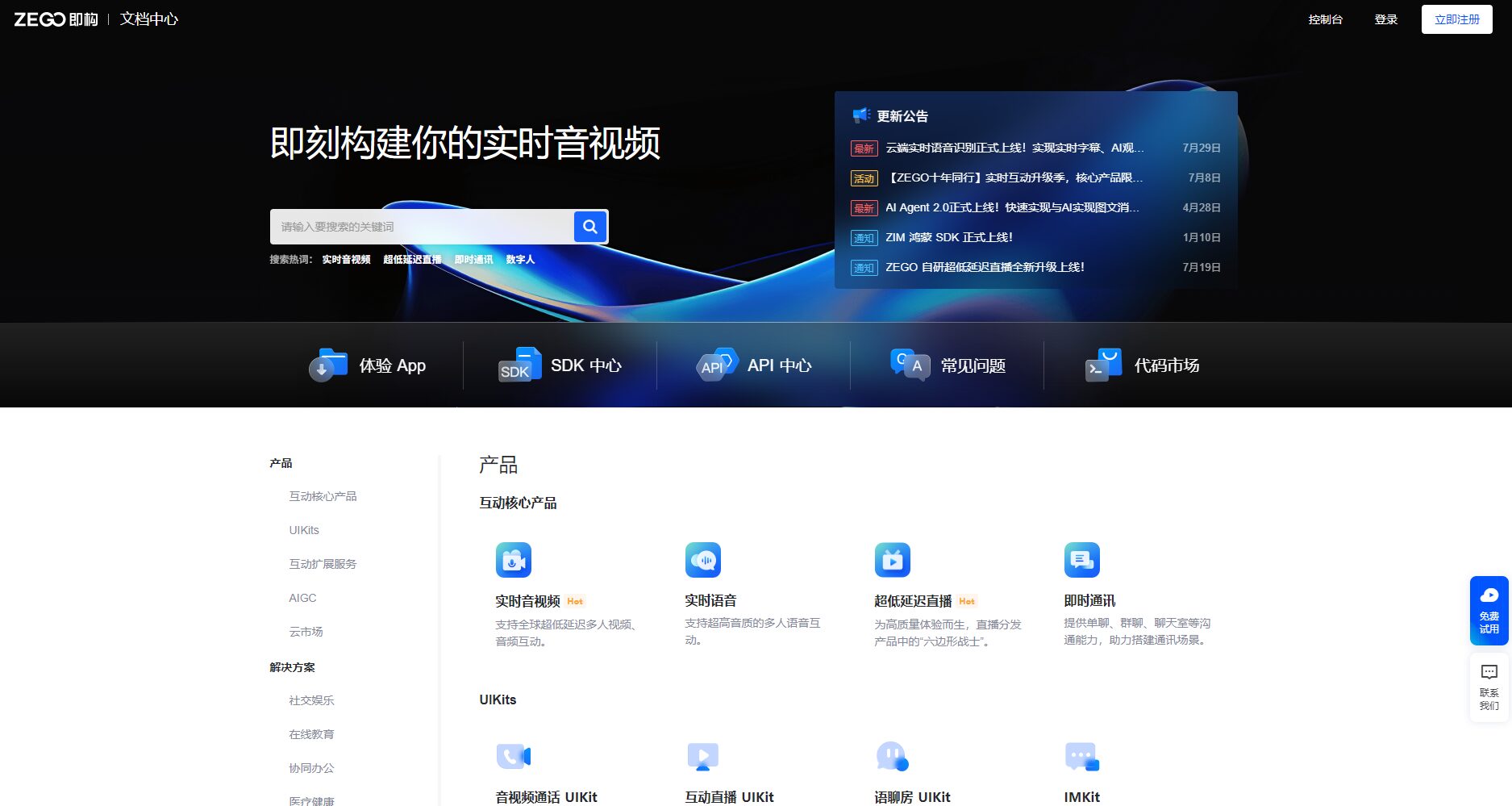Click the 4月28日 announcement date
The image size is (1512, 806).
click(x=1202, y=207)
